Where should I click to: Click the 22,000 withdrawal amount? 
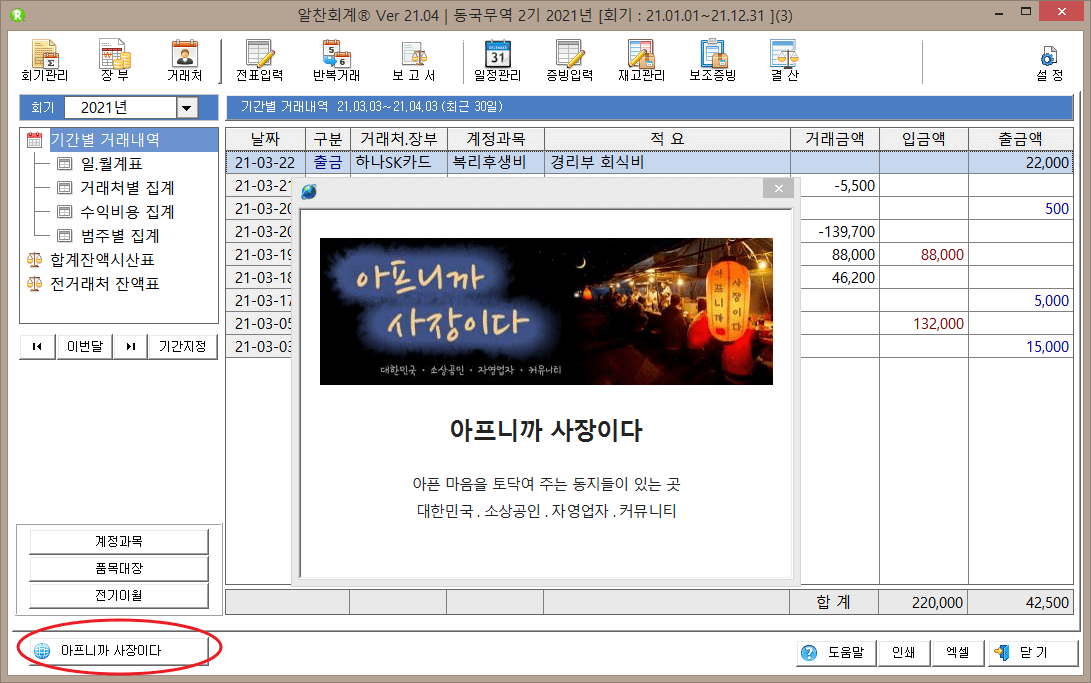pyautogui.click(x=1021, y=163)
